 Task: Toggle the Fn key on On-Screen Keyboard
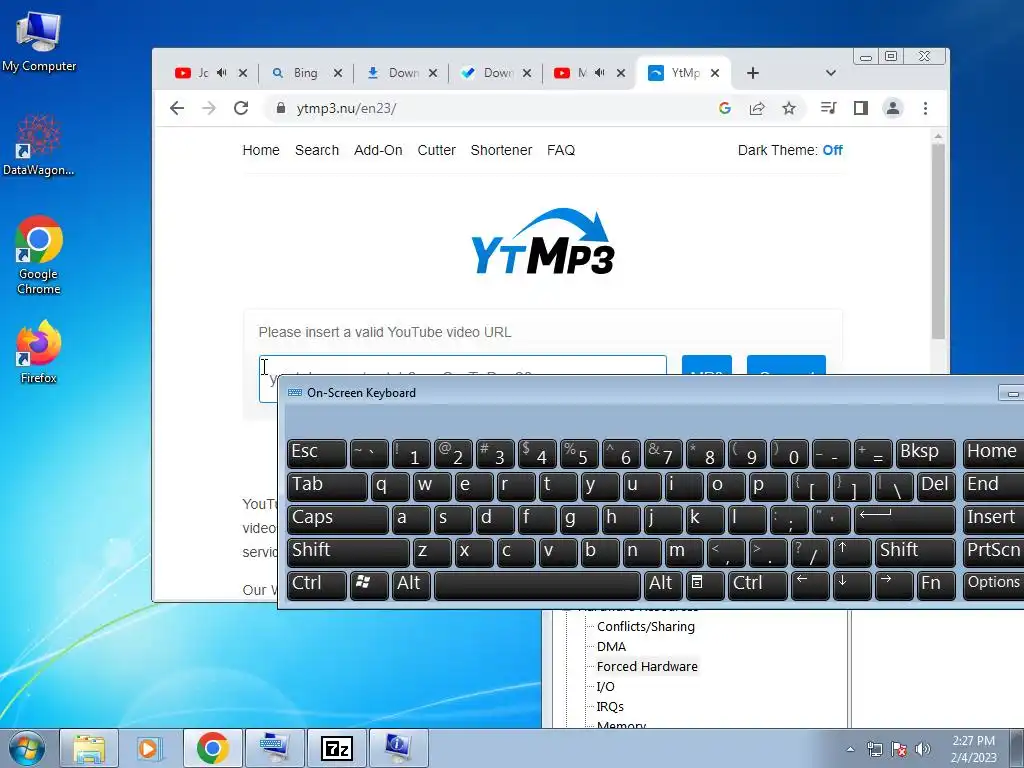pos(936,584)
